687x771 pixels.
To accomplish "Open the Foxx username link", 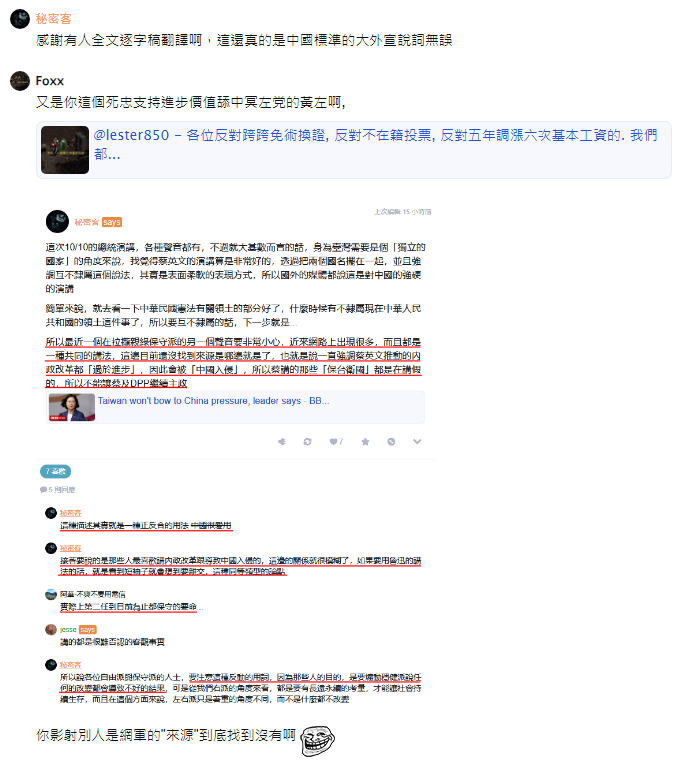I will click(50, 81).
